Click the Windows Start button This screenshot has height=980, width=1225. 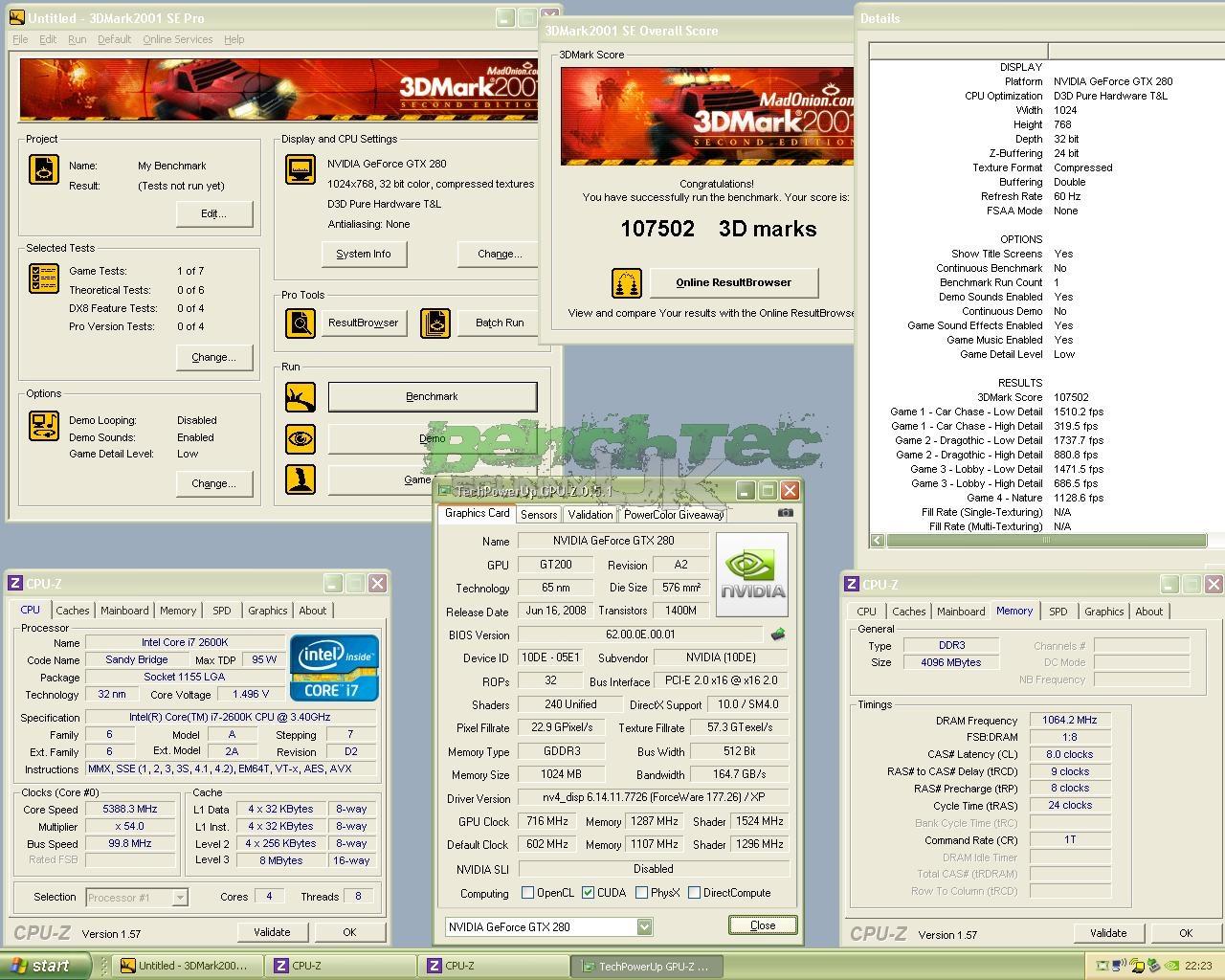(45, 966)
